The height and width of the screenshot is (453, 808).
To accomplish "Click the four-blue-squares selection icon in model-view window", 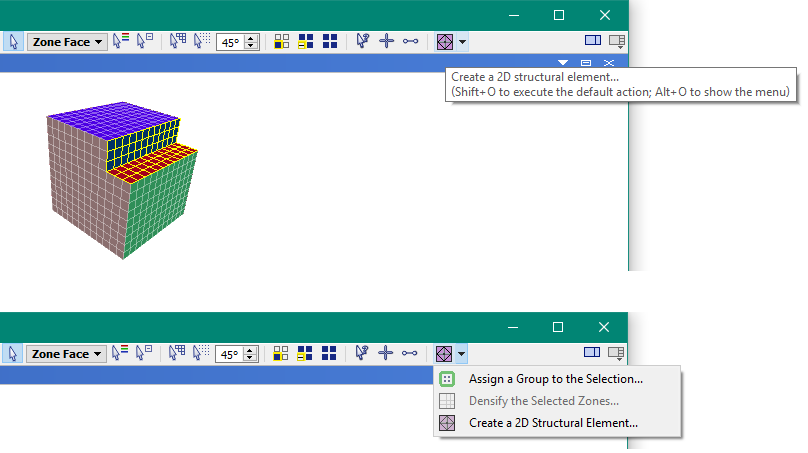I will coord(330,41).
